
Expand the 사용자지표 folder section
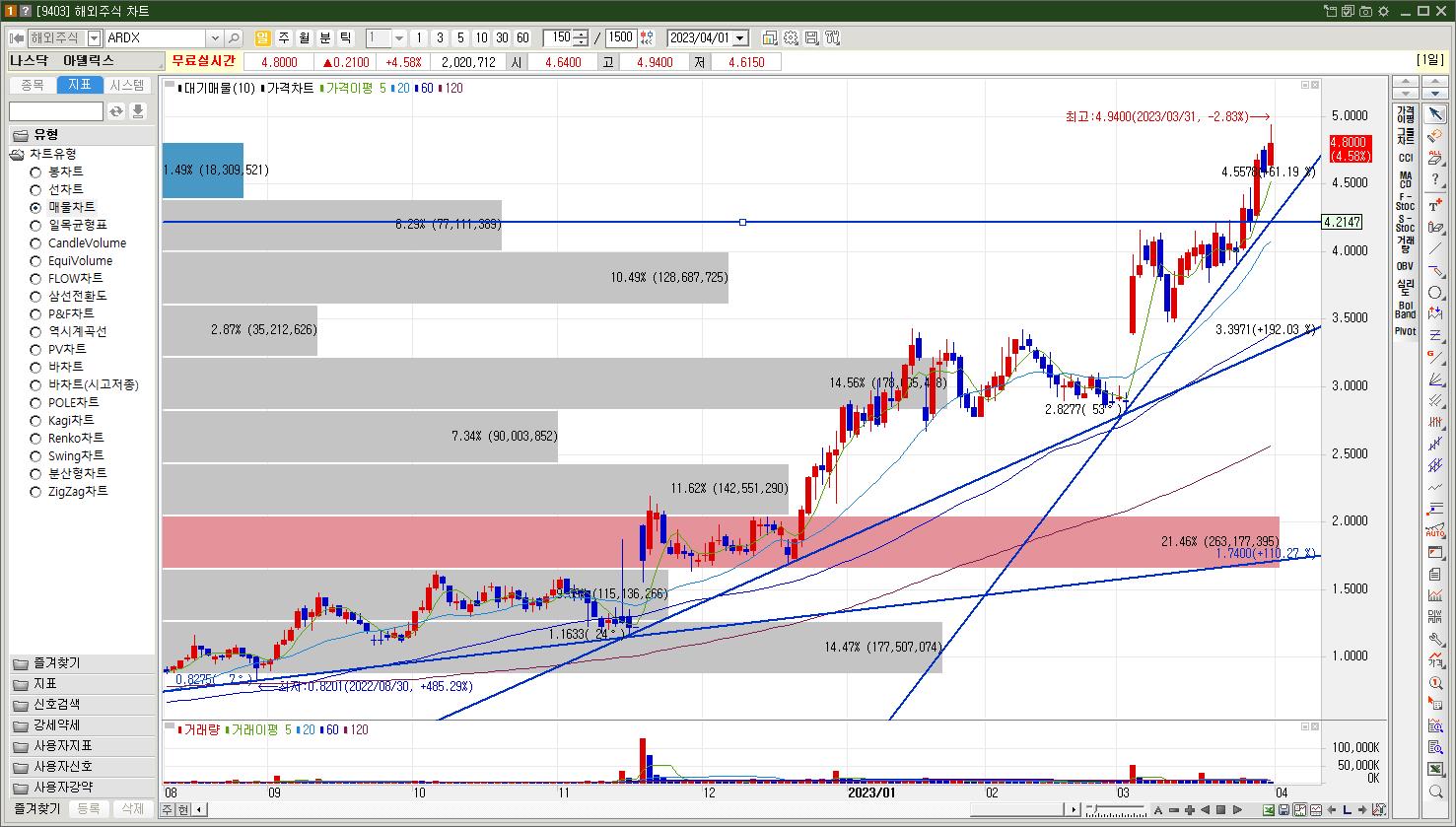click(83, 745)
